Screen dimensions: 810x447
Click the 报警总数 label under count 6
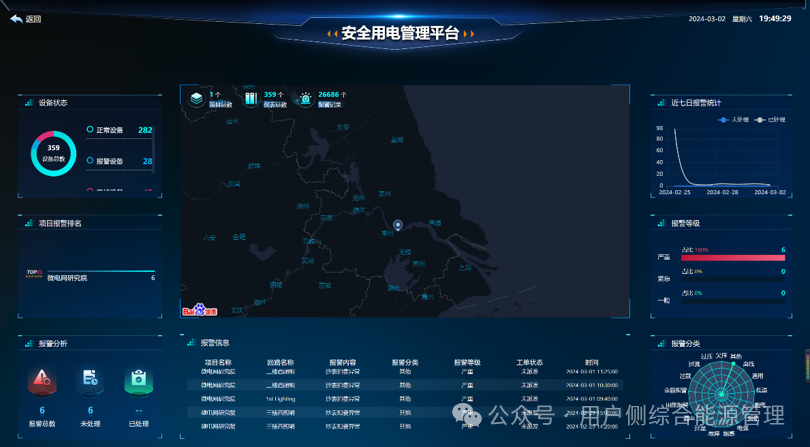42,424
